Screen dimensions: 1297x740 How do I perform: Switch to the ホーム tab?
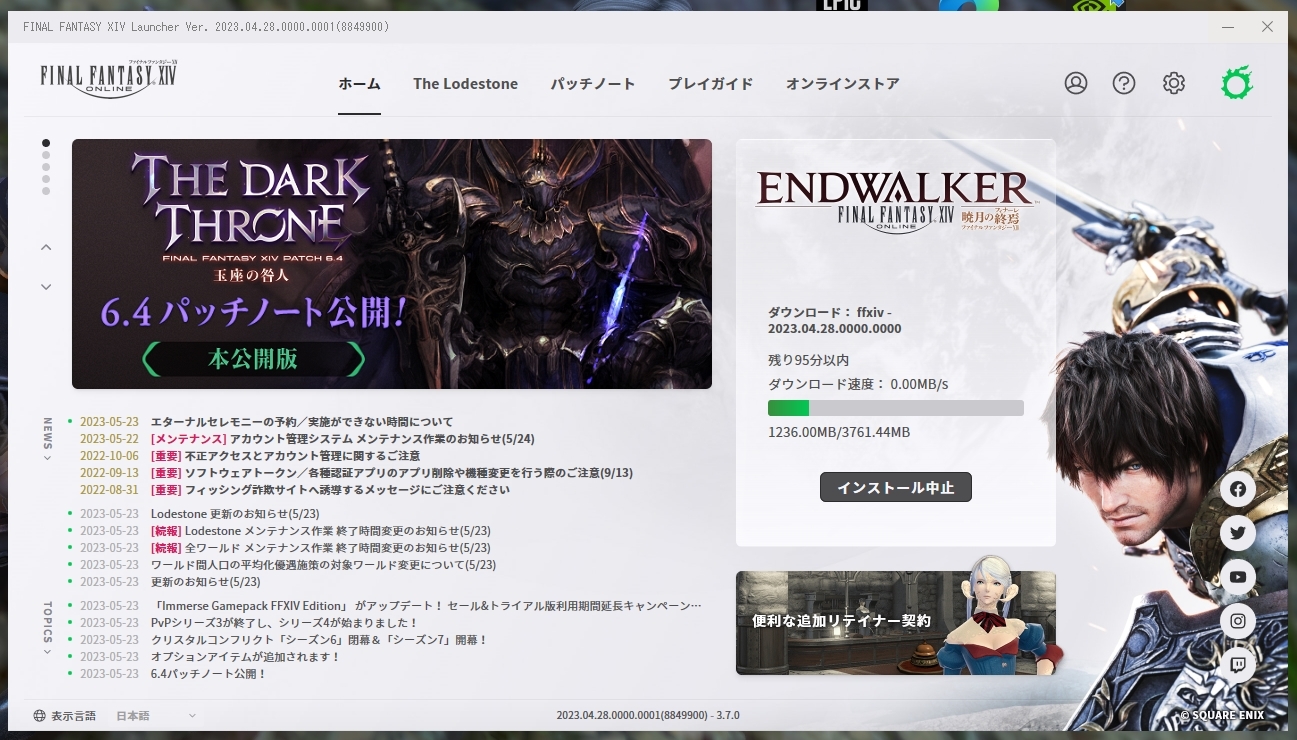click(359, 84)
